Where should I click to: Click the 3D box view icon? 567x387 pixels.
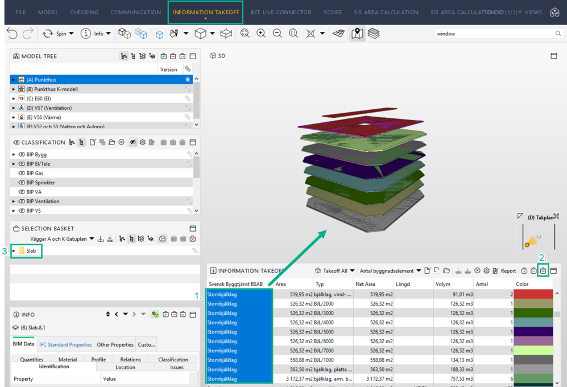click(200, 34)
